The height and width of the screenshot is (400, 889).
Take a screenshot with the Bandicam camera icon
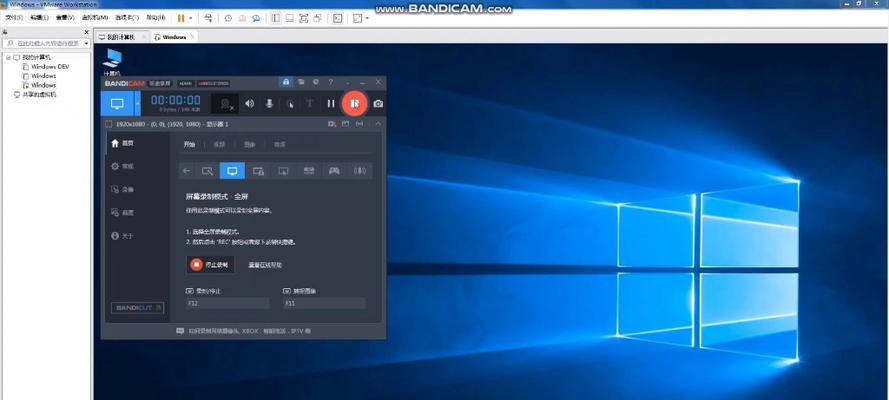coord(378,104)
